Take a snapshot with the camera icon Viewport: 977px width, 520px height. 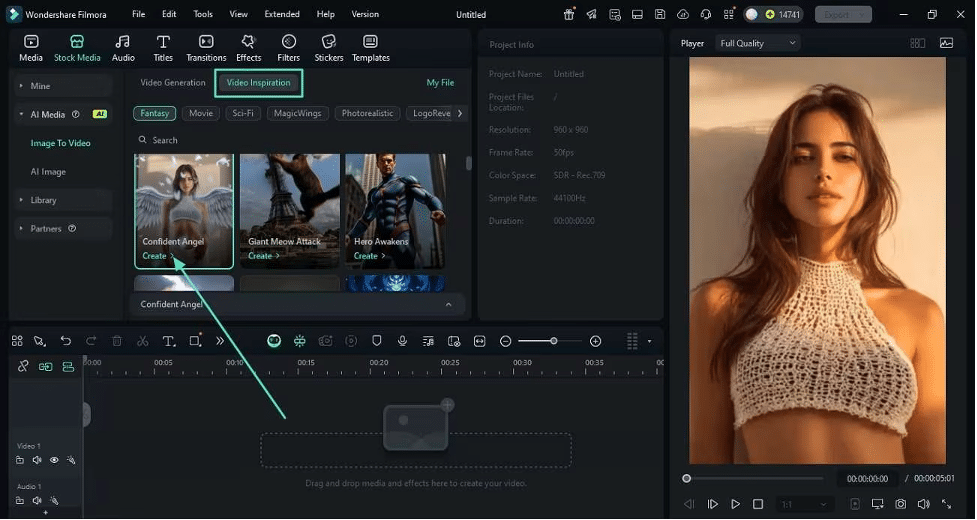click(900, 504)
